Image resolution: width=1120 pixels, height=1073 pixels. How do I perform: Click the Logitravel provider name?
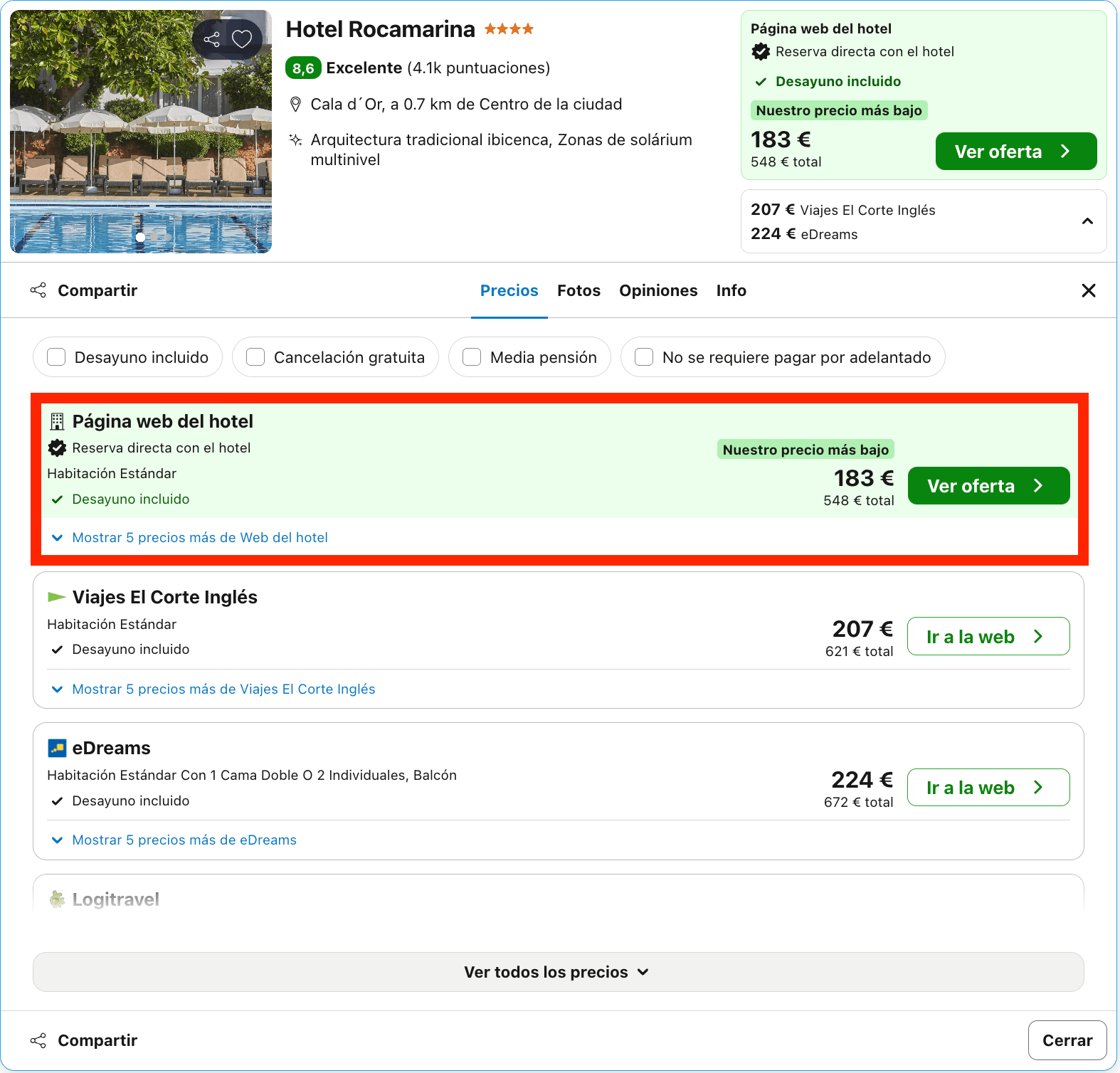(x=116, y=899)
